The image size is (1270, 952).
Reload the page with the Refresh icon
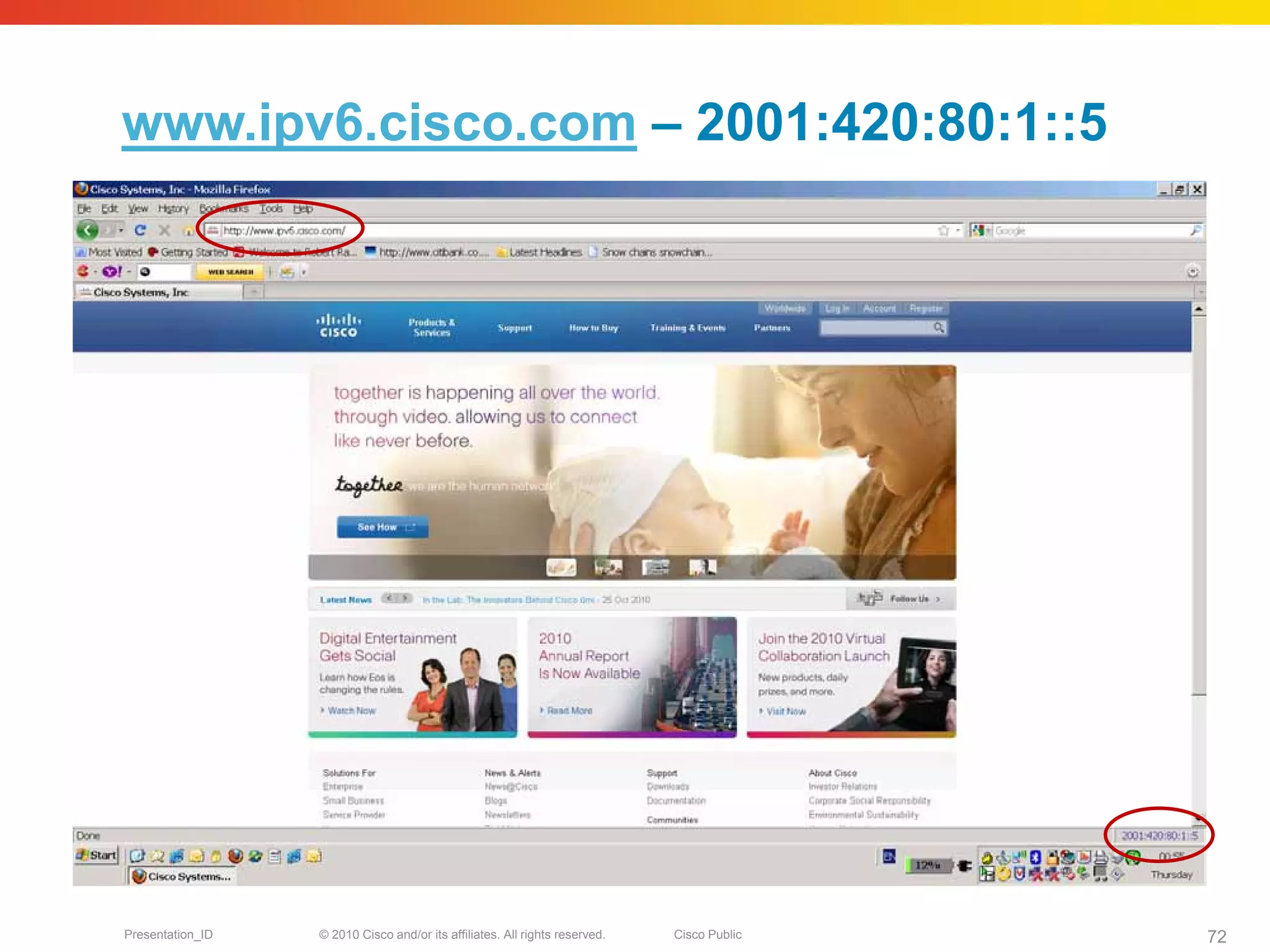click(141, 231)
